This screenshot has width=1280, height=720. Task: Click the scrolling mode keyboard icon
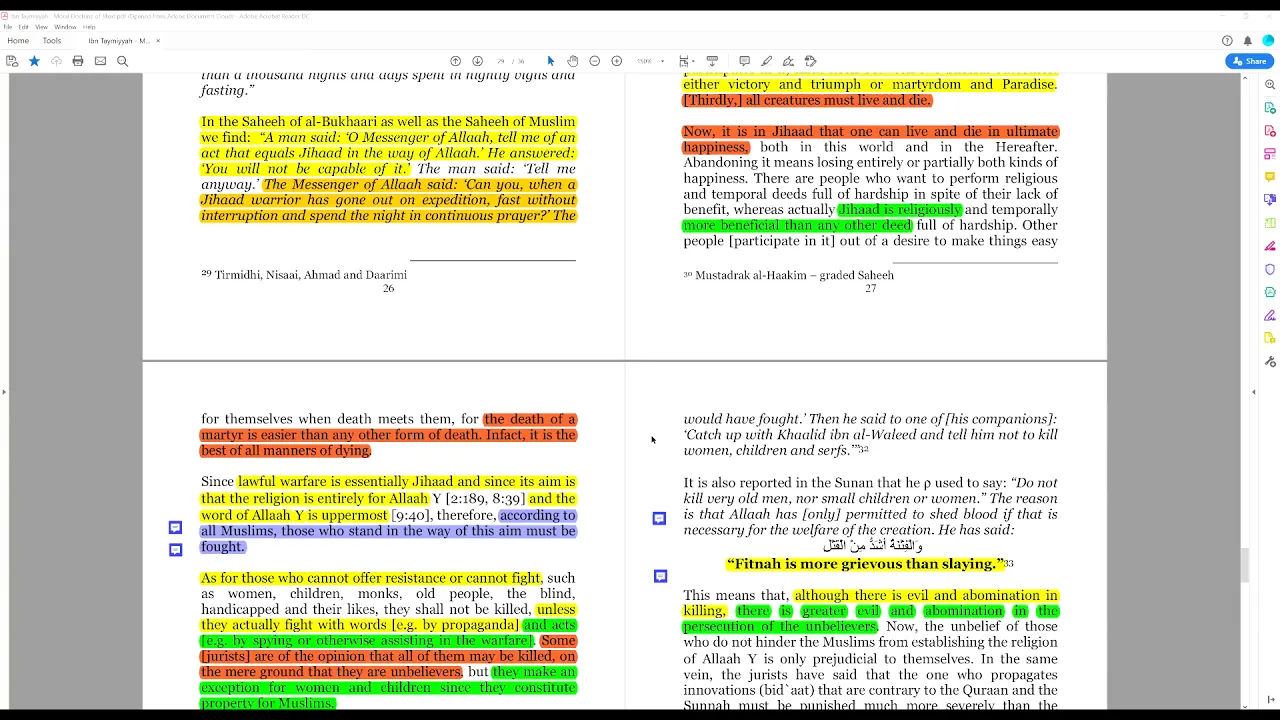point(712,61)
